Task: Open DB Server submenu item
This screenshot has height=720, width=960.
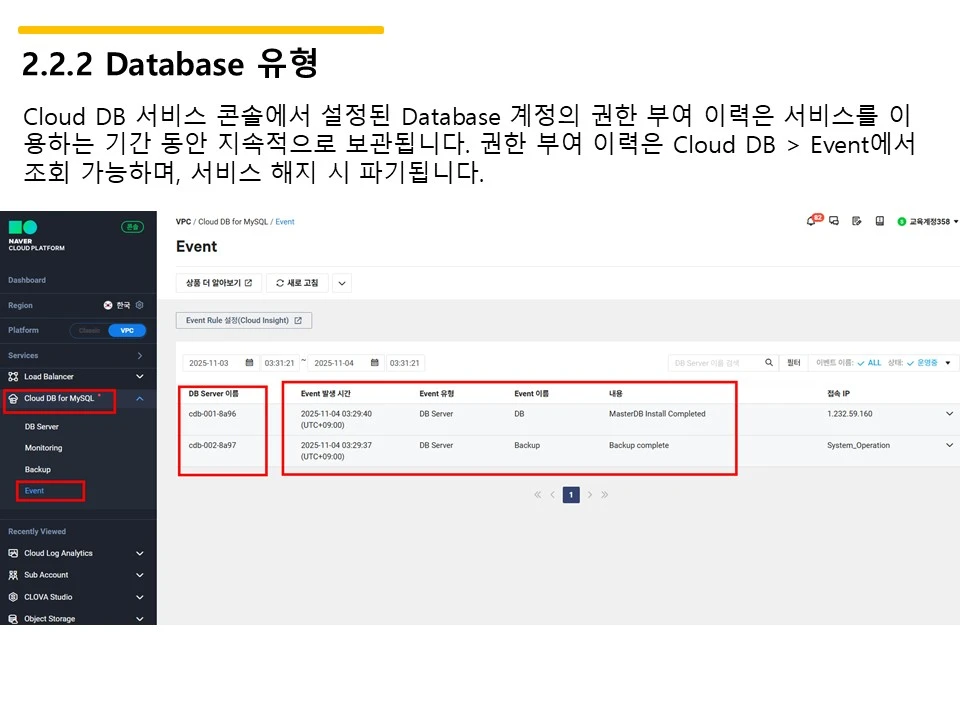Action: (42, 427)
